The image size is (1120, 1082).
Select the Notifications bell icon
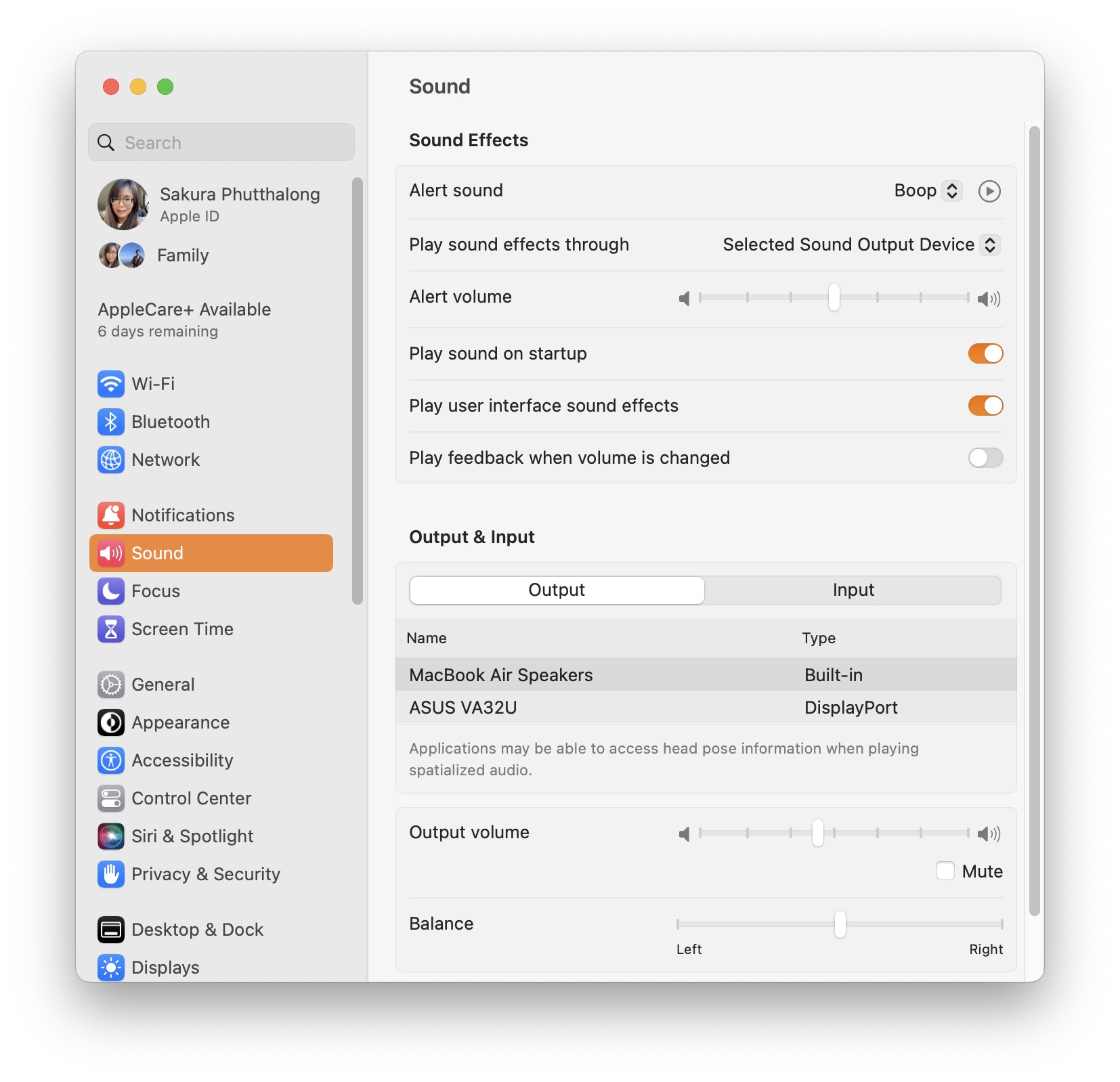click(111, 515)
